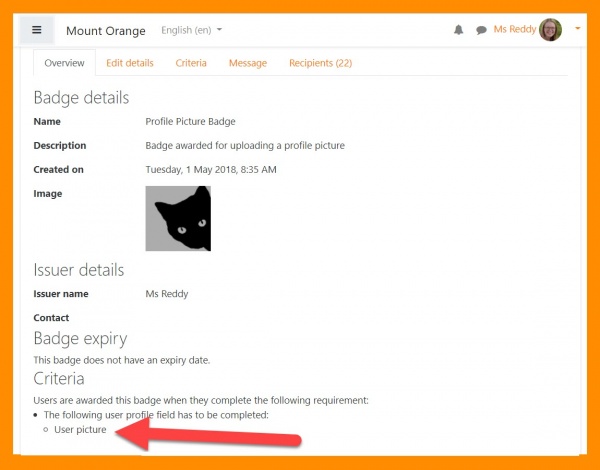Open the Edit details tab
The image size is (600, 470).
(130, 63)
